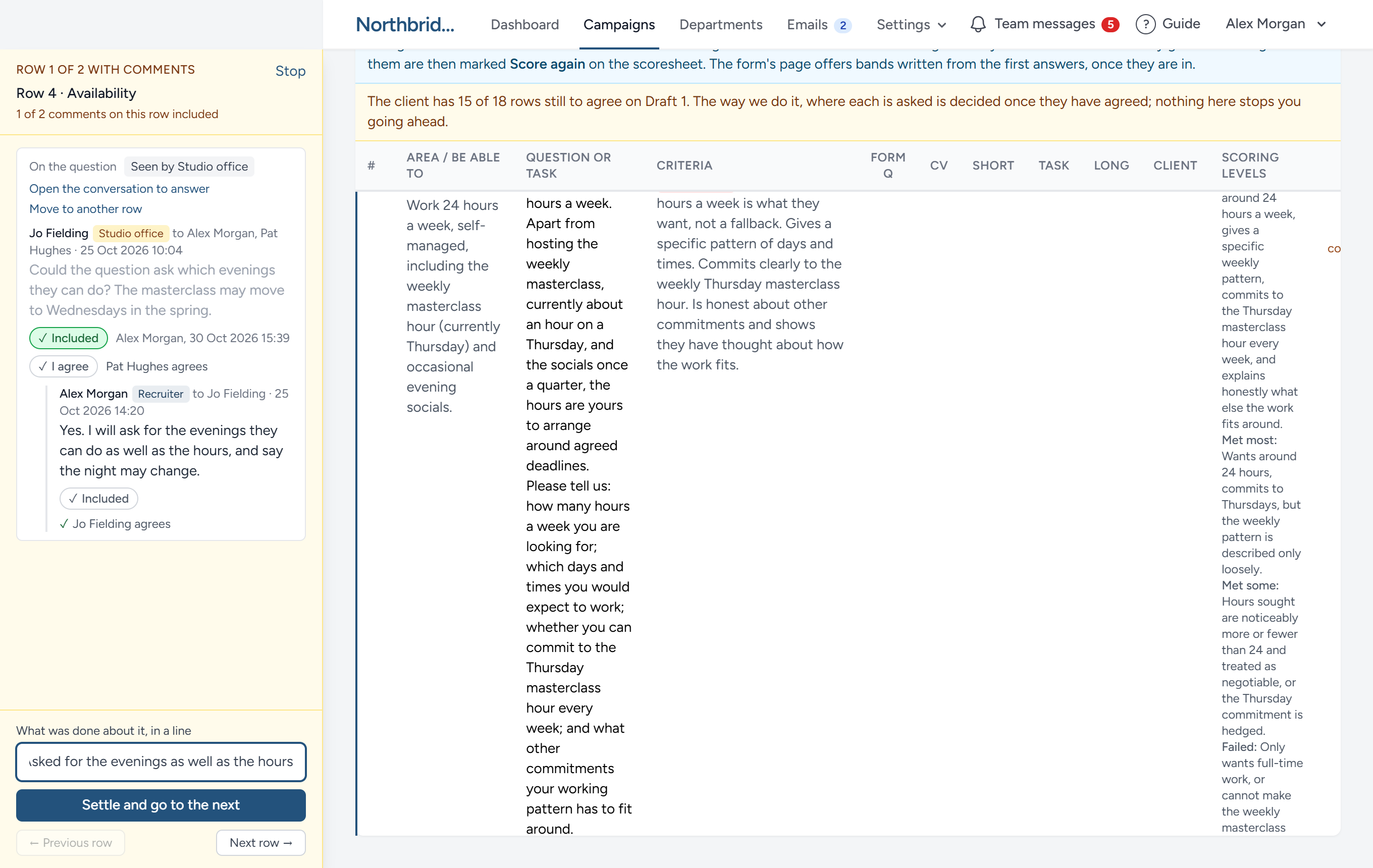The image size is (1373, 868).
Task: Toggle the I agree pill
Action: point(63,366)
